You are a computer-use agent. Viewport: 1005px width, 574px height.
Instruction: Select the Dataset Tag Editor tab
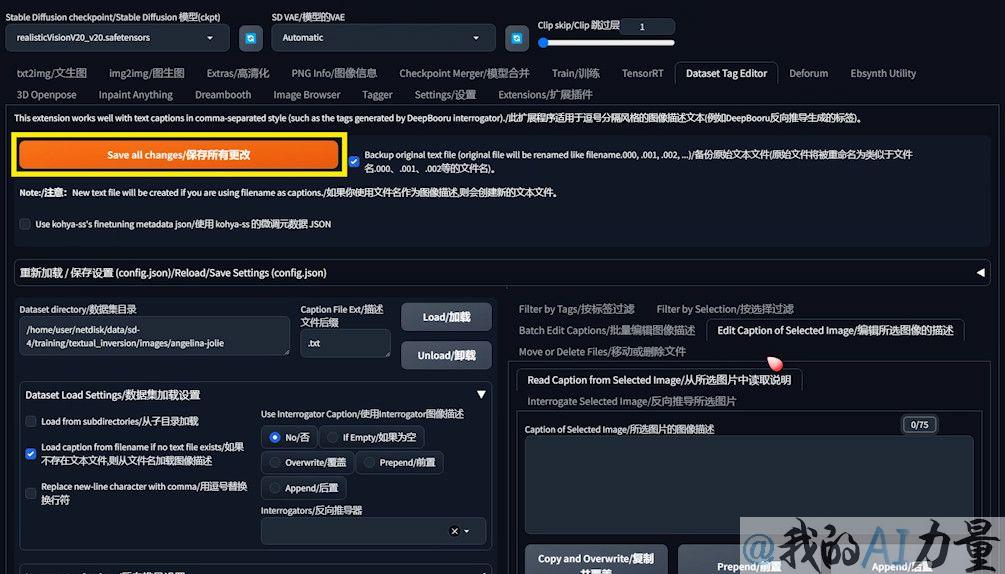coord(726,73)
